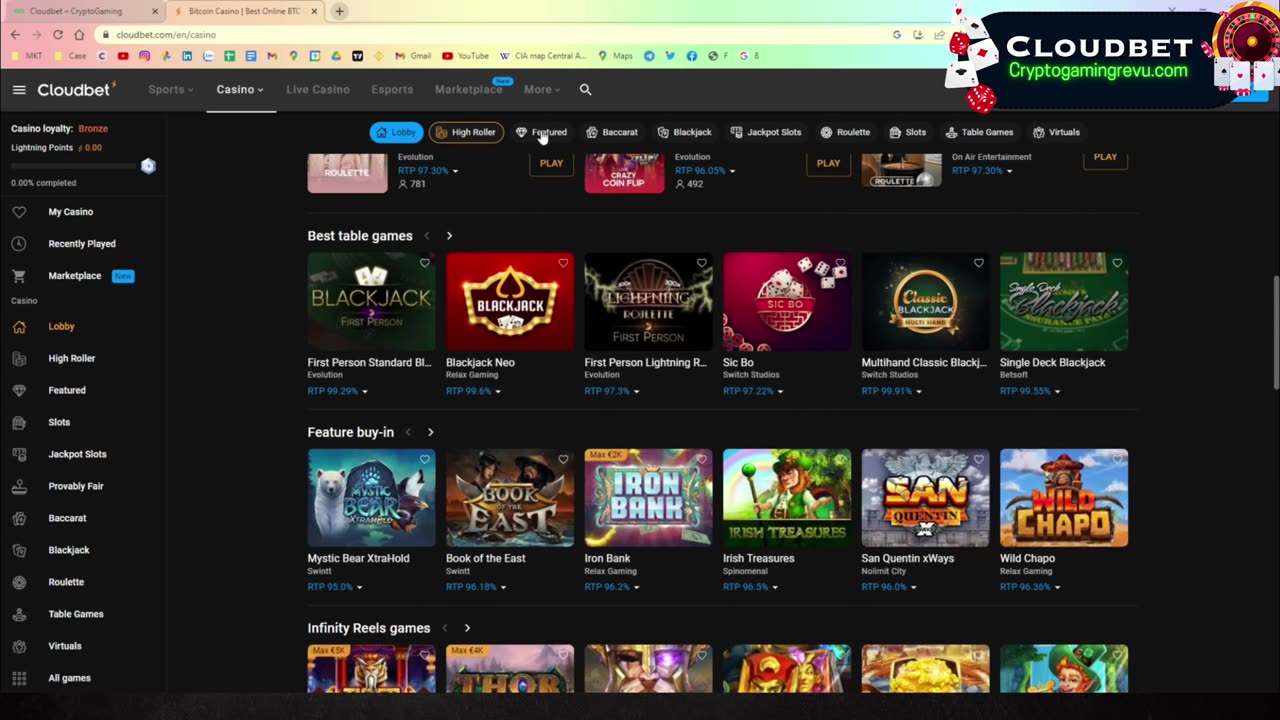Click Featured diamond icon in sidebar

pos(19,391)
